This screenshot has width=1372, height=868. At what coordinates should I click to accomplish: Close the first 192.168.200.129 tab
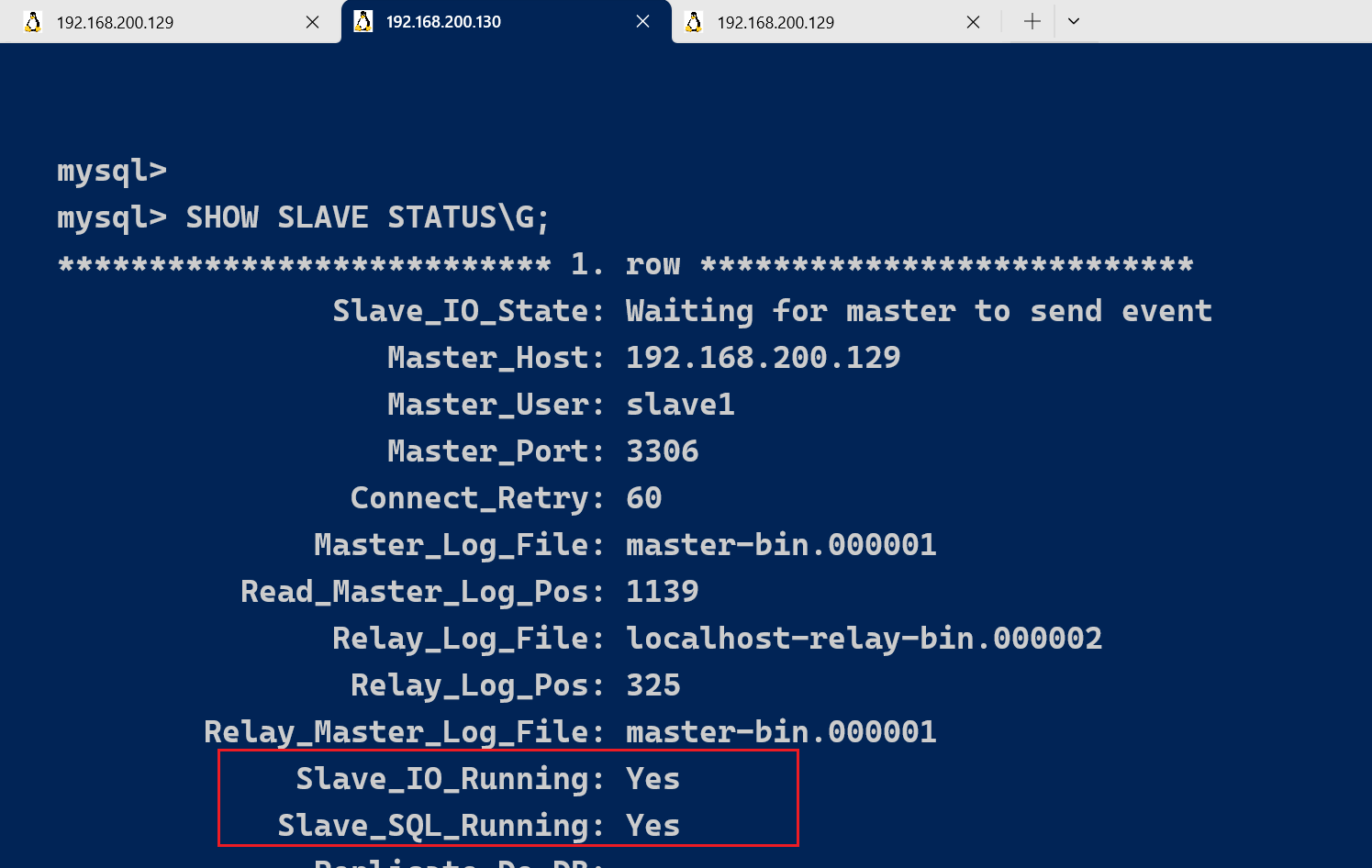(x=312, y=22)
